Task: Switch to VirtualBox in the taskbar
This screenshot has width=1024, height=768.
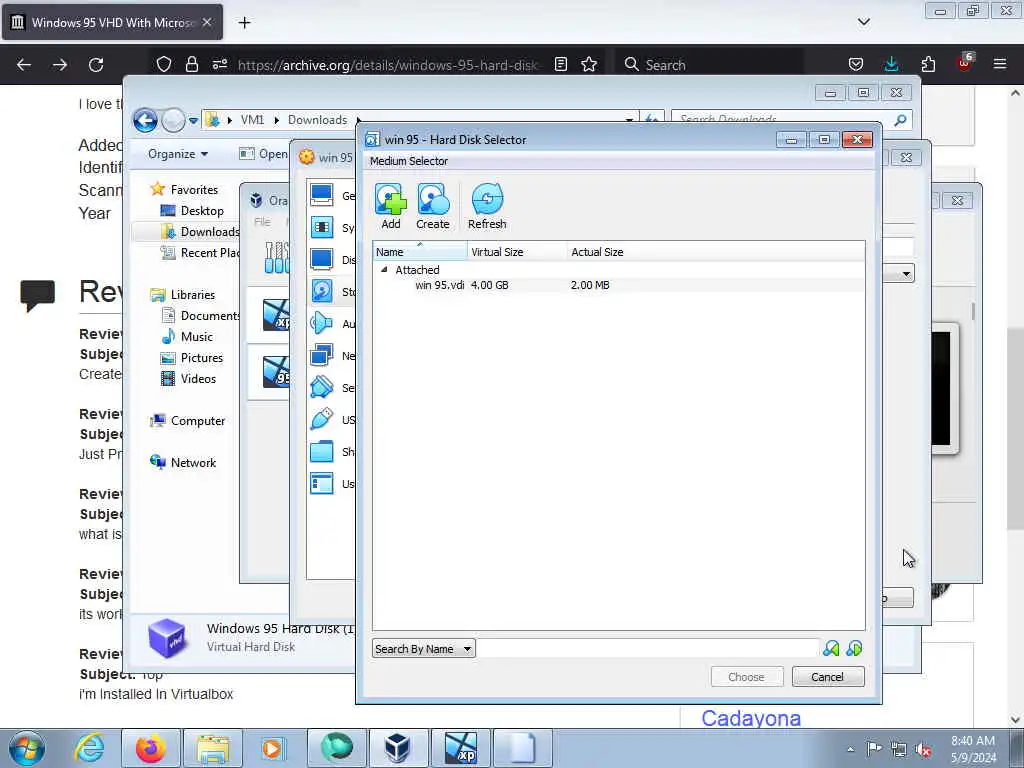Action: pos(397,748)
